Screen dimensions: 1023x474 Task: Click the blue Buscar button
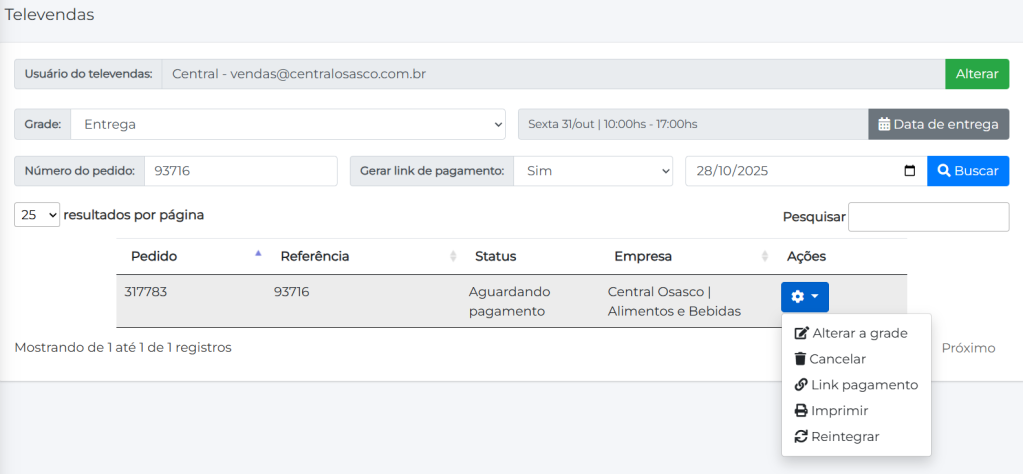pos(967,171)
